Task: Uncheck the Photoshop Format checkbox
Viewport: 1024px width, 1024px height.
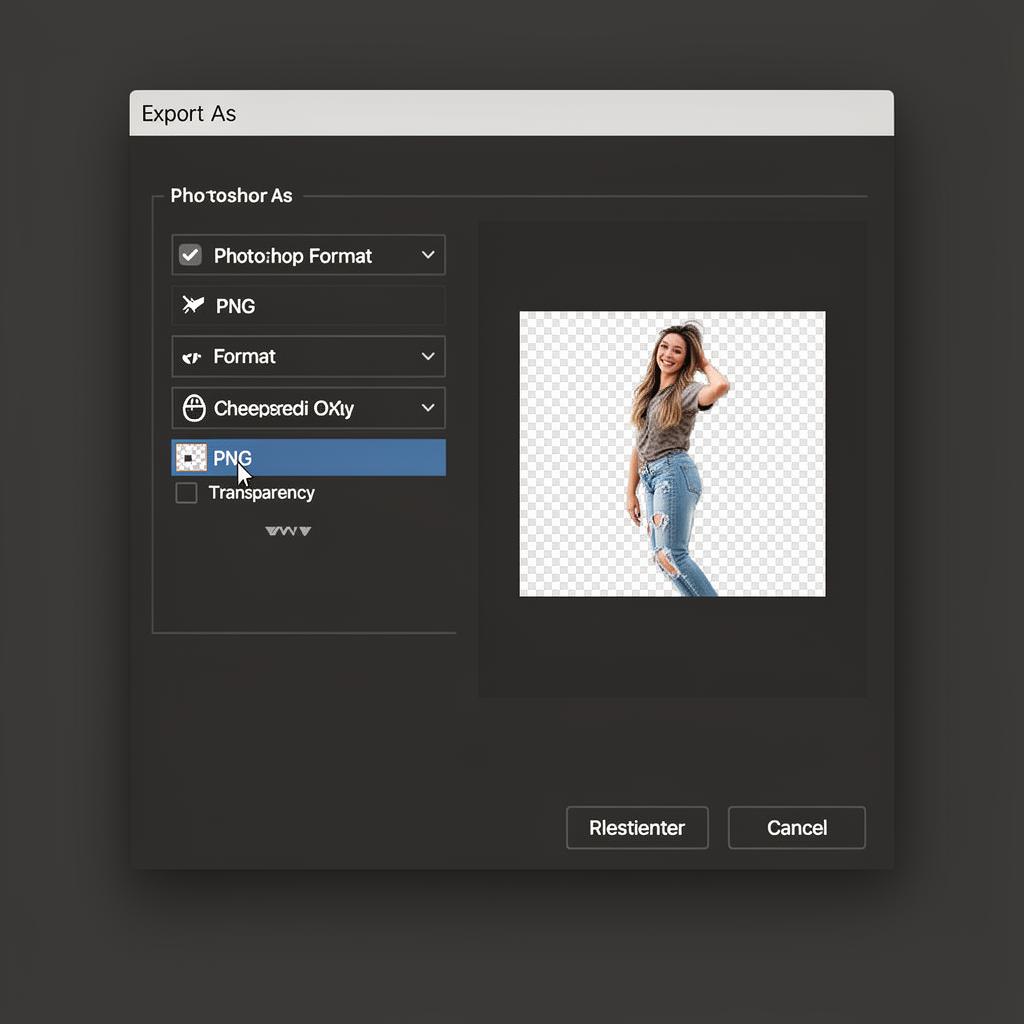Action: coord(190,255)
